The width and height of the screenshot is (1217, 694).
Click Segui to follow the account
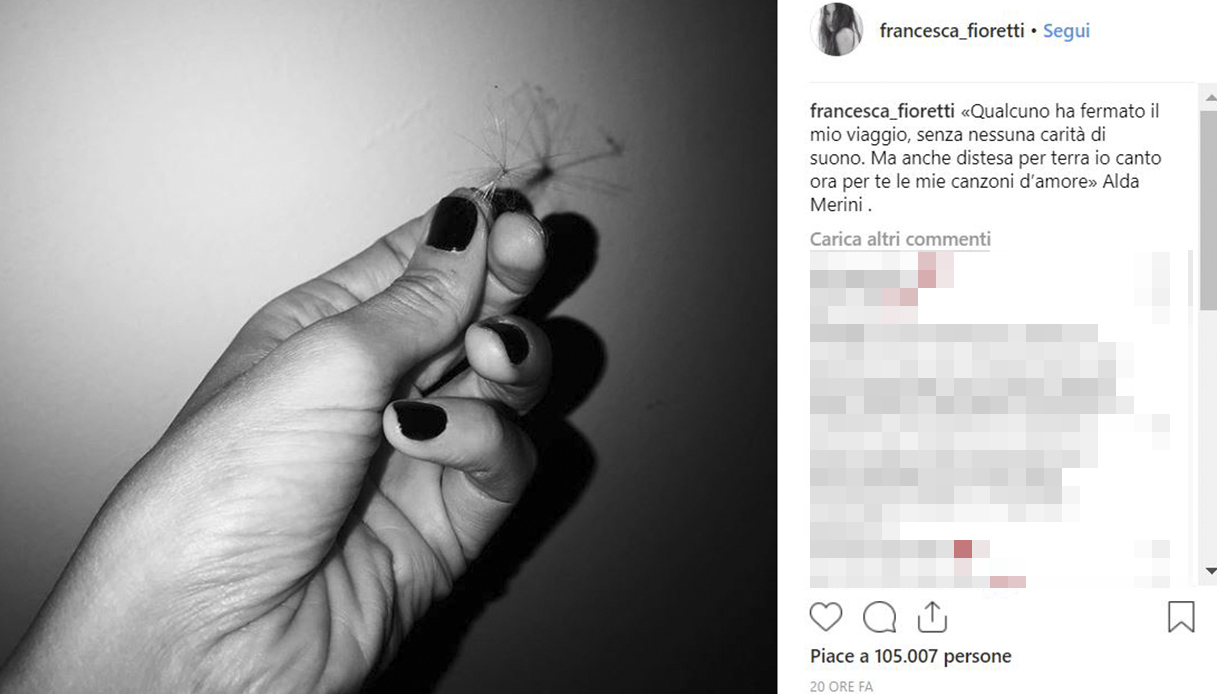1066,31
